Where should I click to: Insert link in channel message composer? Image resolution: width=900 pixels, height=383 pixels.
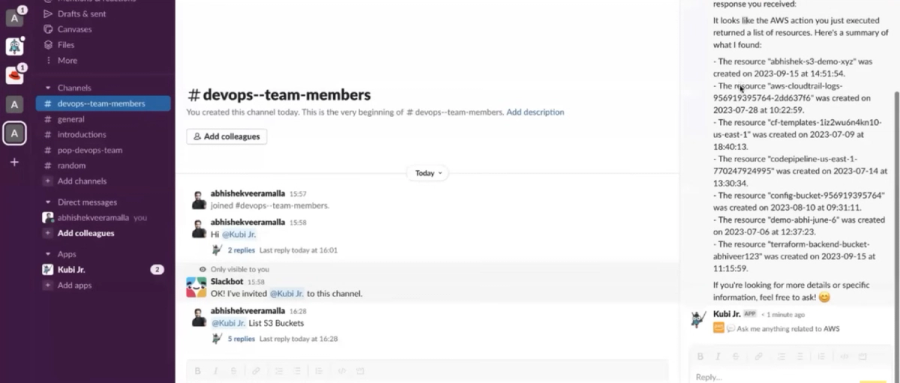point(256,371)
